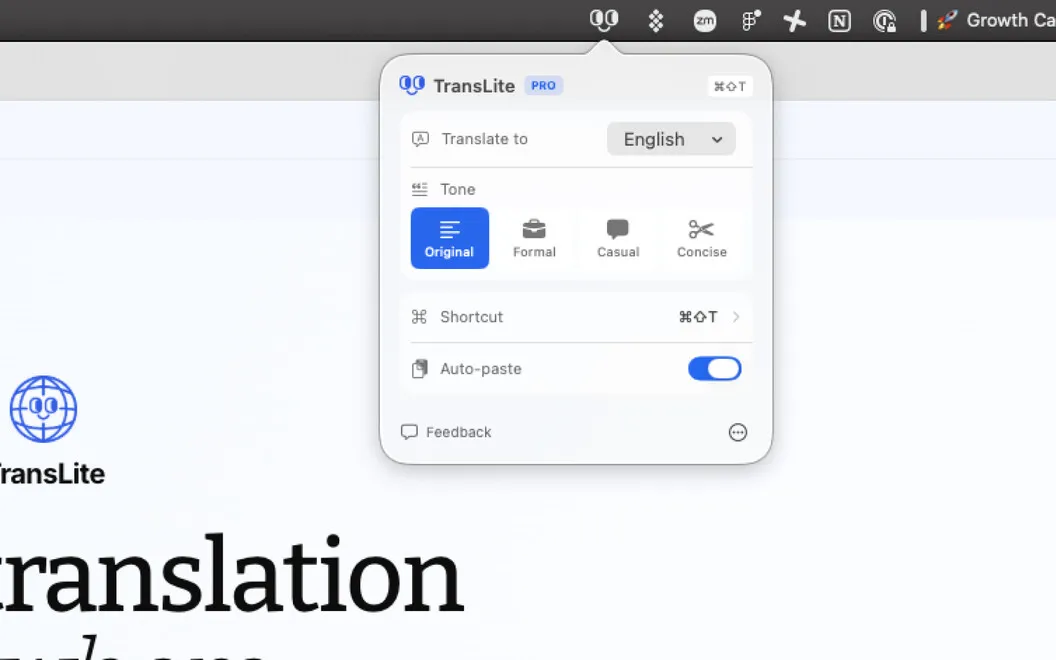Open the Shortcut settings row chevron
The height and width of the screenshot is (660, 1056).
coord(736,317)
